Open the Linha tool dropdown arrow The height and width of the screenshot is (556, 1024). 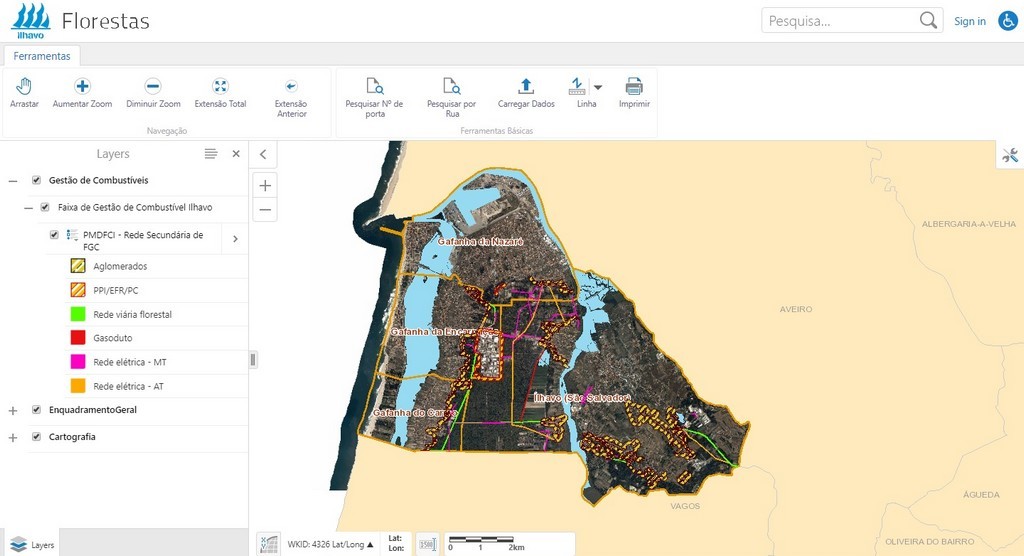598,87
